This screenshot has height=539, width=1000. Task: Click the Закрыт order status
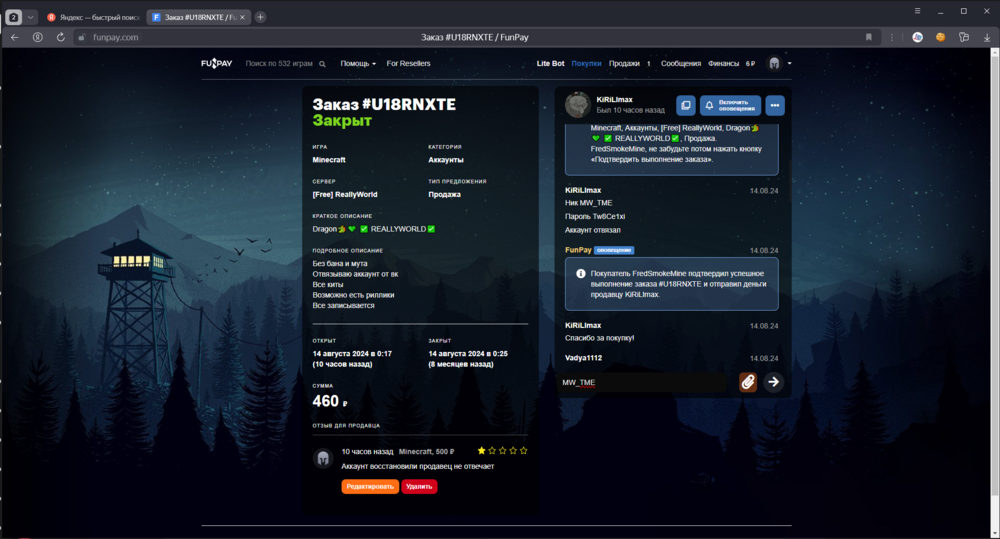click(x=342, y=121)
